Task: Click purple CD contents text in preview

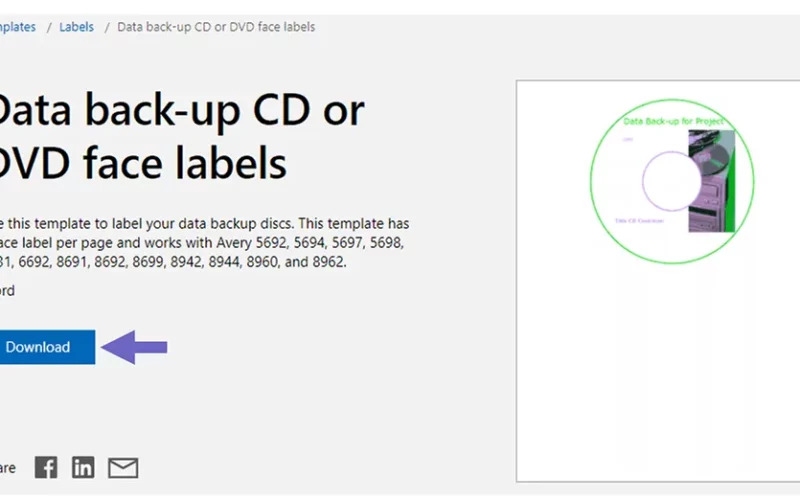Action: click(639, 221)
